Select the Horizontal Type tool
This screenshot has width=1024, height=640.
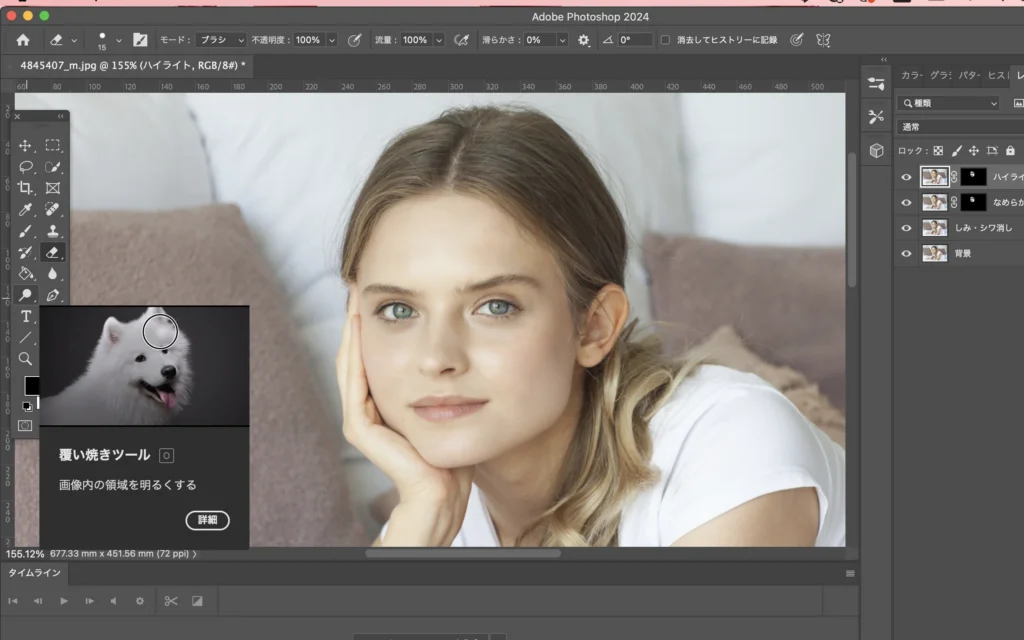pyautogui.click(x=26, y=317)
